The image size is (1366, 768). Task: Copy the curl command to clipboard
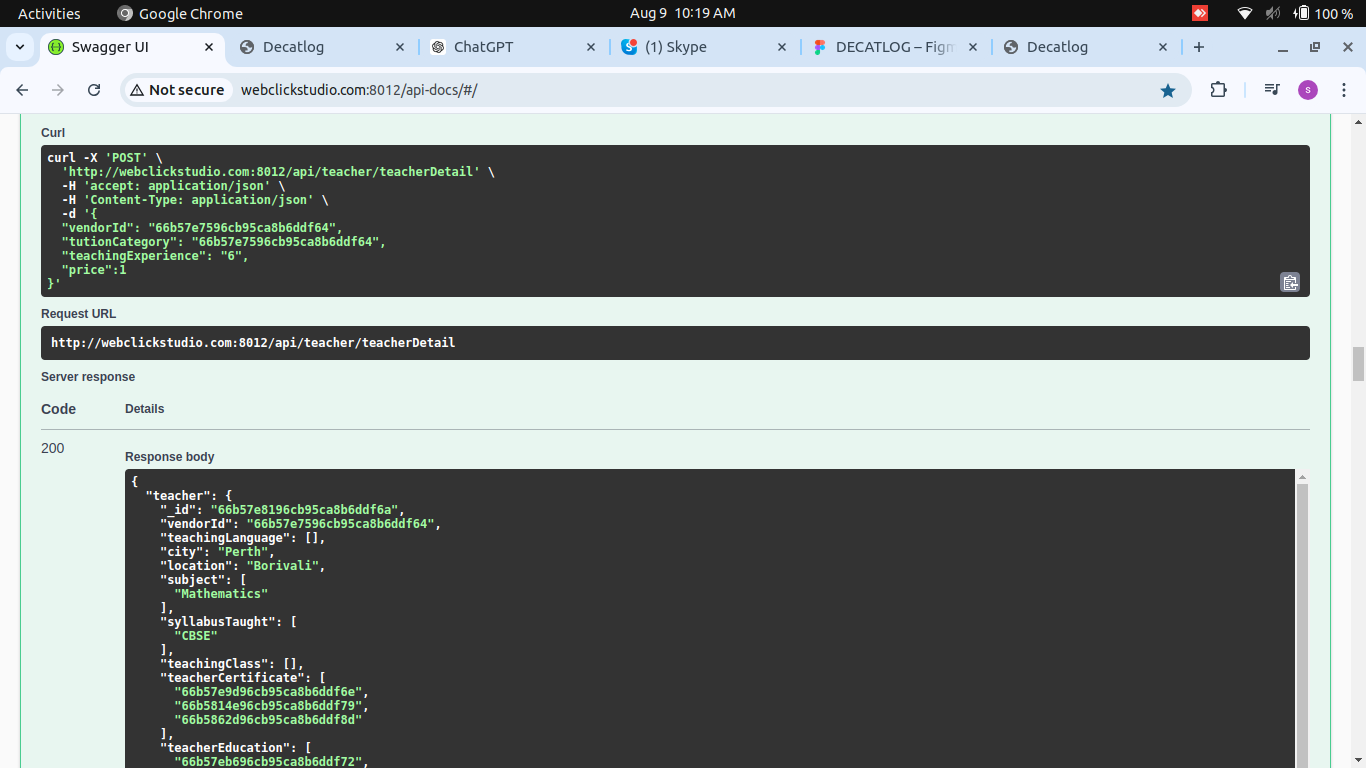tap(1290, 282)
